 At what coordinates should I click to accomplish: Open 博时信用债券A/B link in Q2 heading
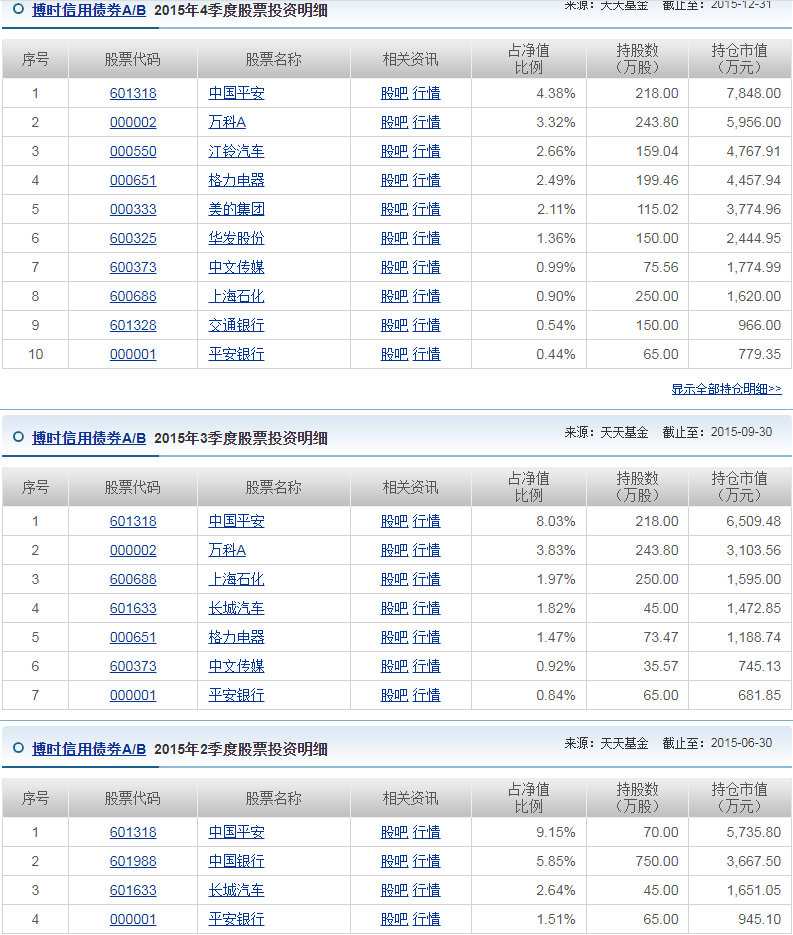[89, 749]
